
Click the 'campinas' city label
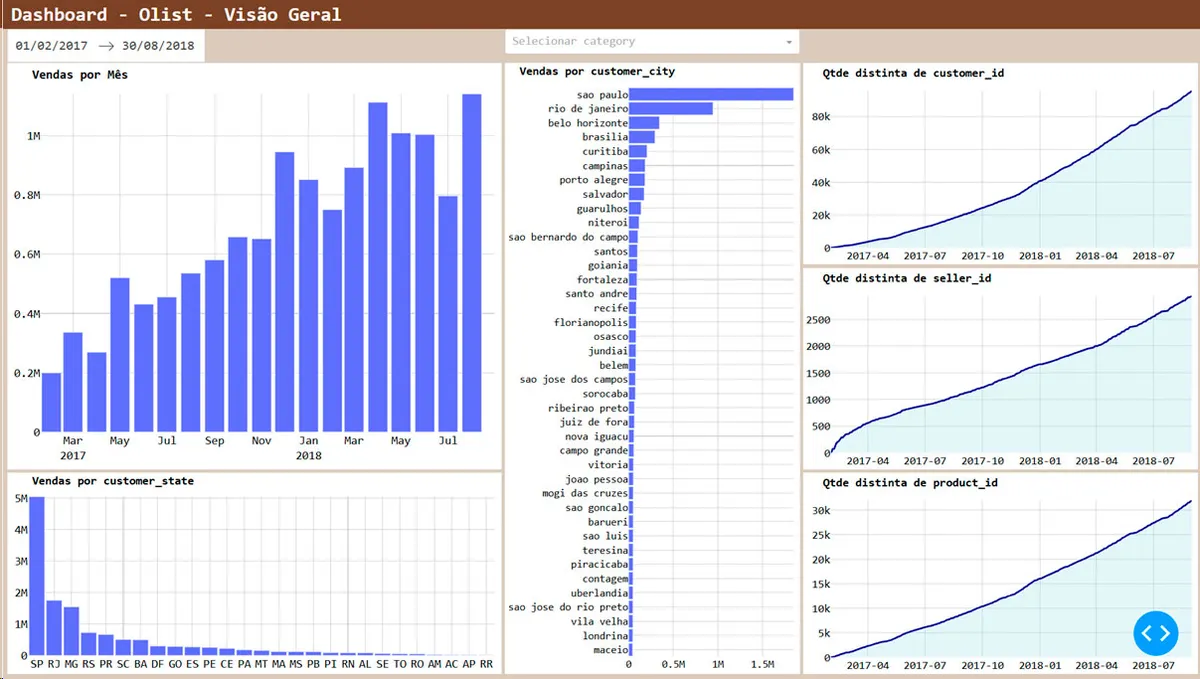coord(605,166)
